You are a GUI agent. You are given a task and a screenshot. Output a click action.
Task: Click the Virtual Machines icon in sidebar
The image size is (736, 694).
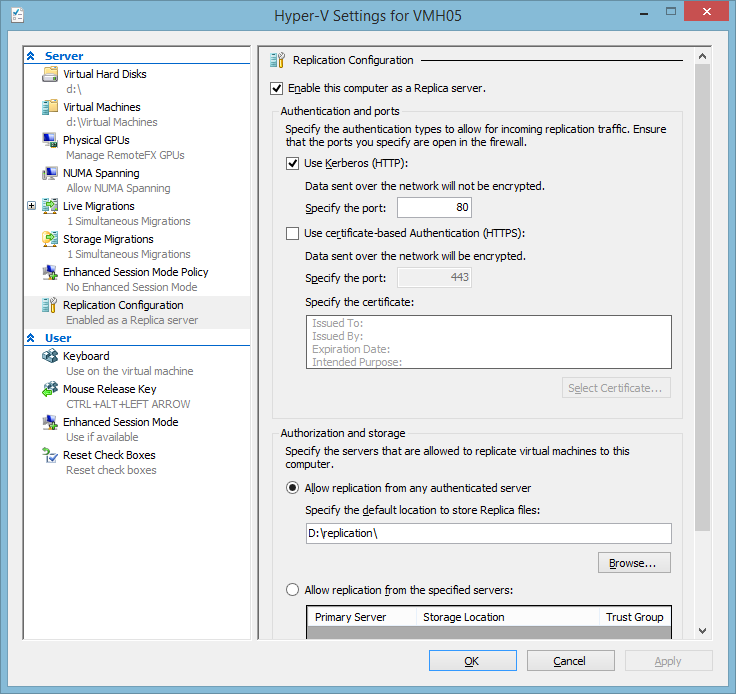tap(50, 108)
